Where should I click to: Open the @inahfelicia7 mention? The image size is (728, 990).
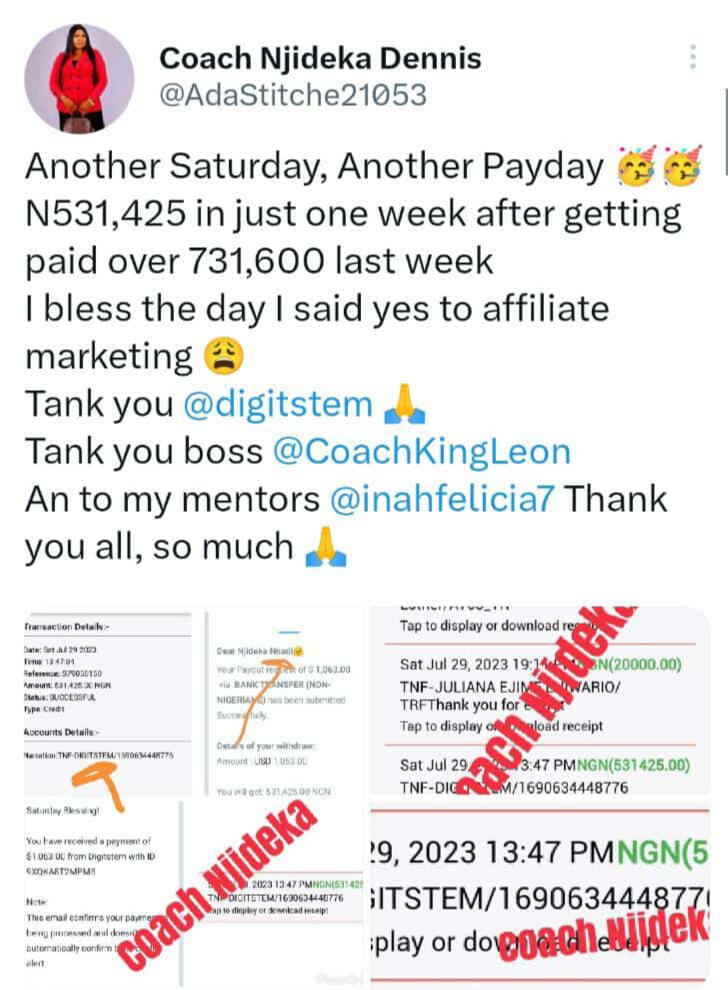[442, 499]
